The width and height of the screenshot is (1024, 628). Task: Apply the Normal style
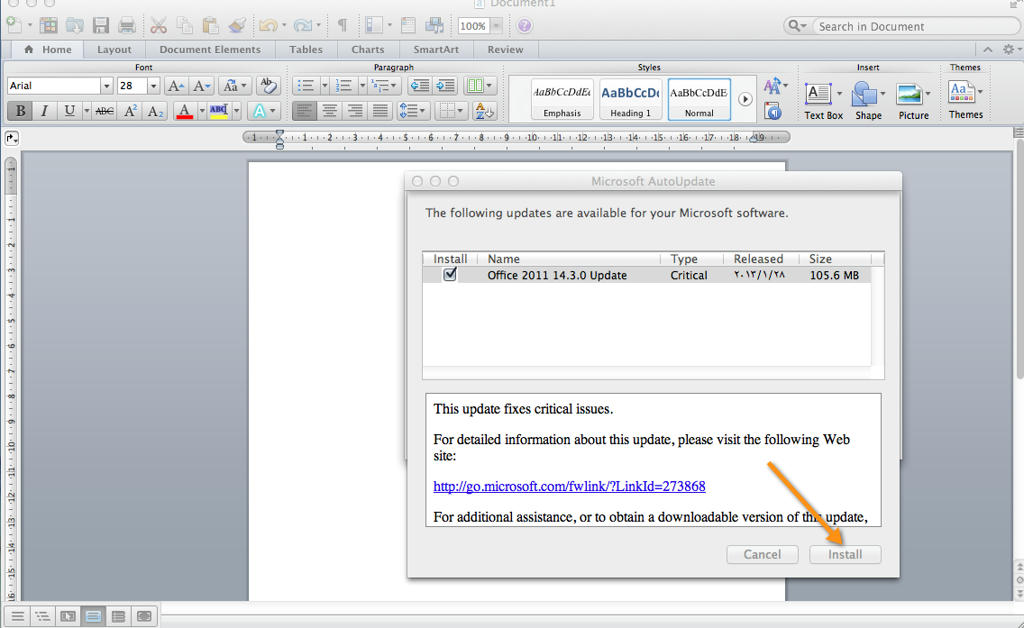coord(699,99)
